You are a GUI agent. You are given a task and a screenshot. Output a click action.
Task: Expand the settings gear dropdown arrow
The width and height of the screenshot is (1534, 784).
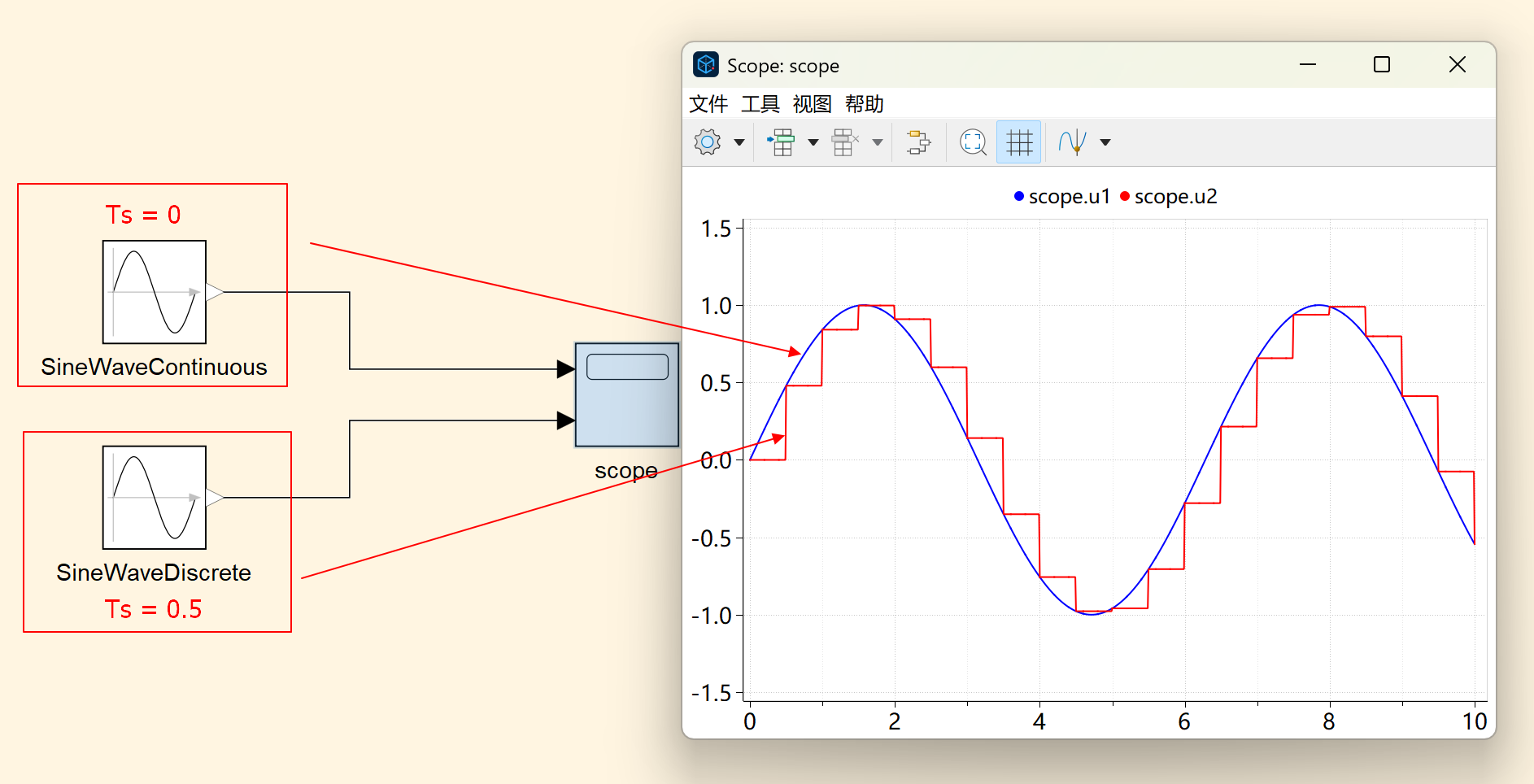(x=739, y=142)
